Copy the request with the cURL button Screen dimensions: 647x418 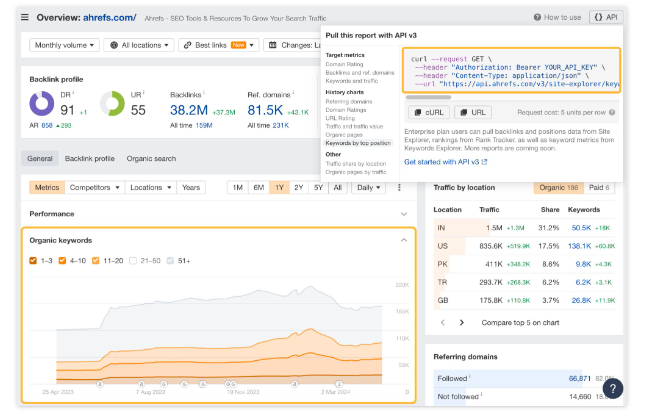click(x=428, y=113)
